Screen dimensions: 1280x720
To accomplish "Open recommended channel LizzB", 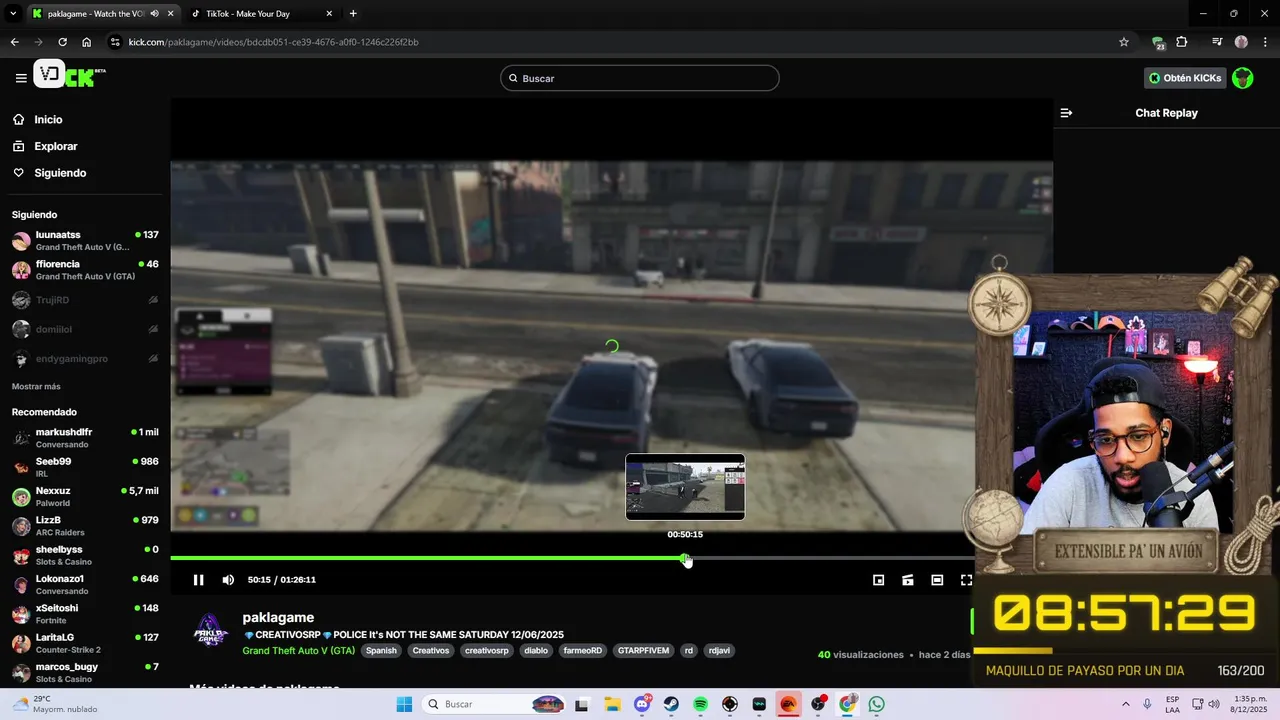I will coord(85,526).
